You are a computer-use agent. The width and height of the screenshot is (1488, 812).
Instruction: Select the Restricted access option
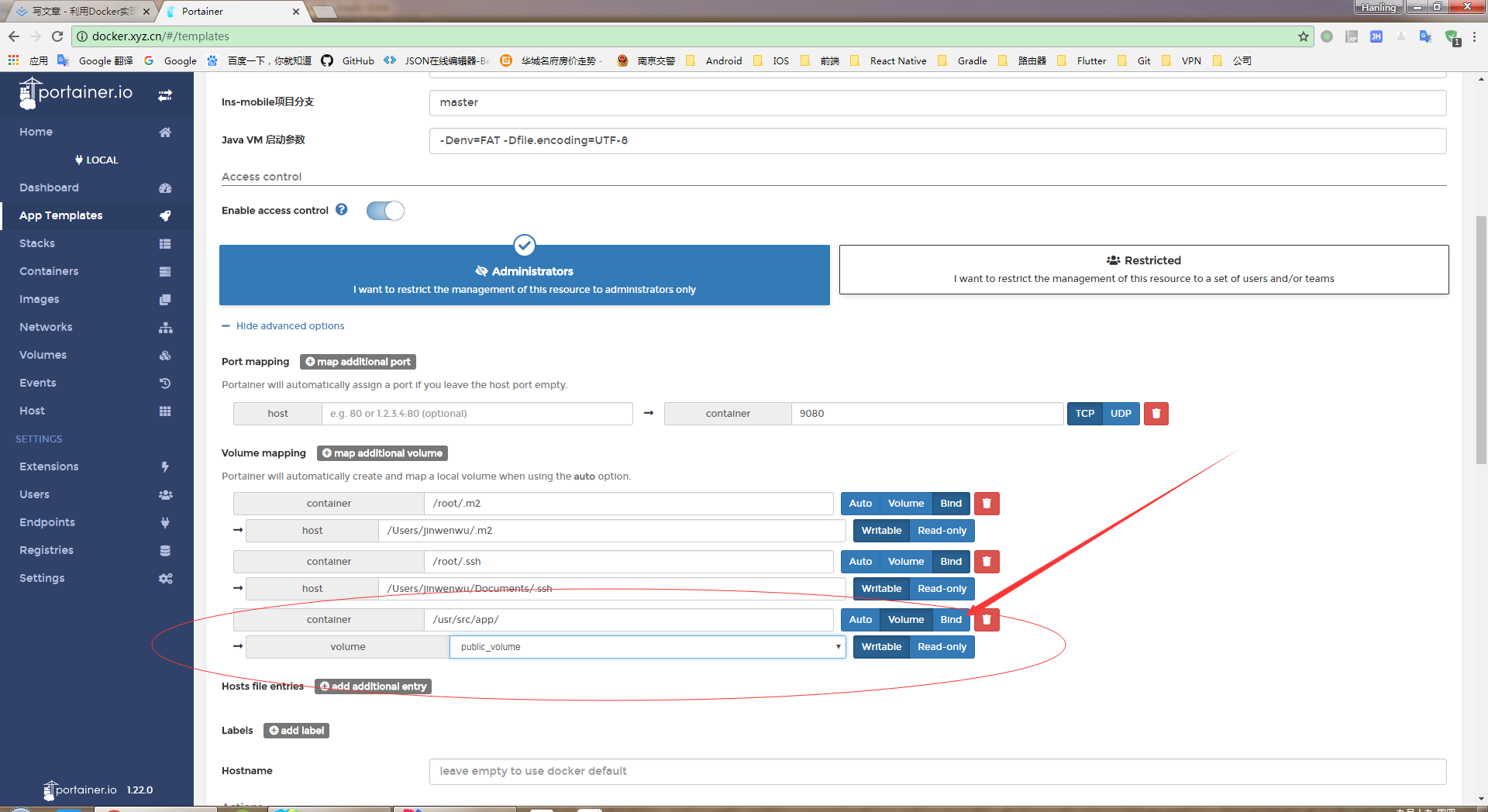pos(1144,270)
